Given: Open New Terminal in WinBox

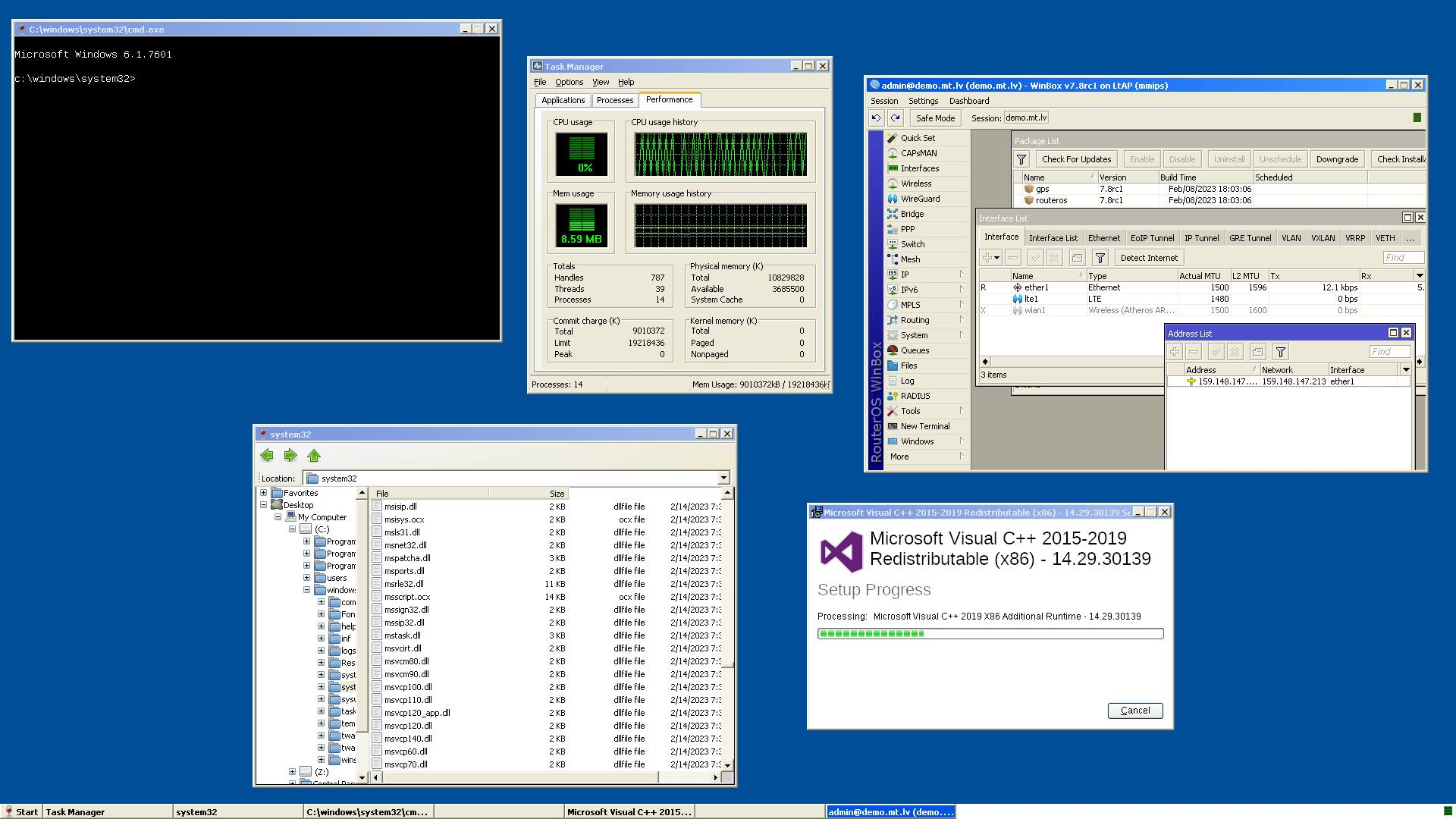Looking at the screenshot, I should coord(924,426).
